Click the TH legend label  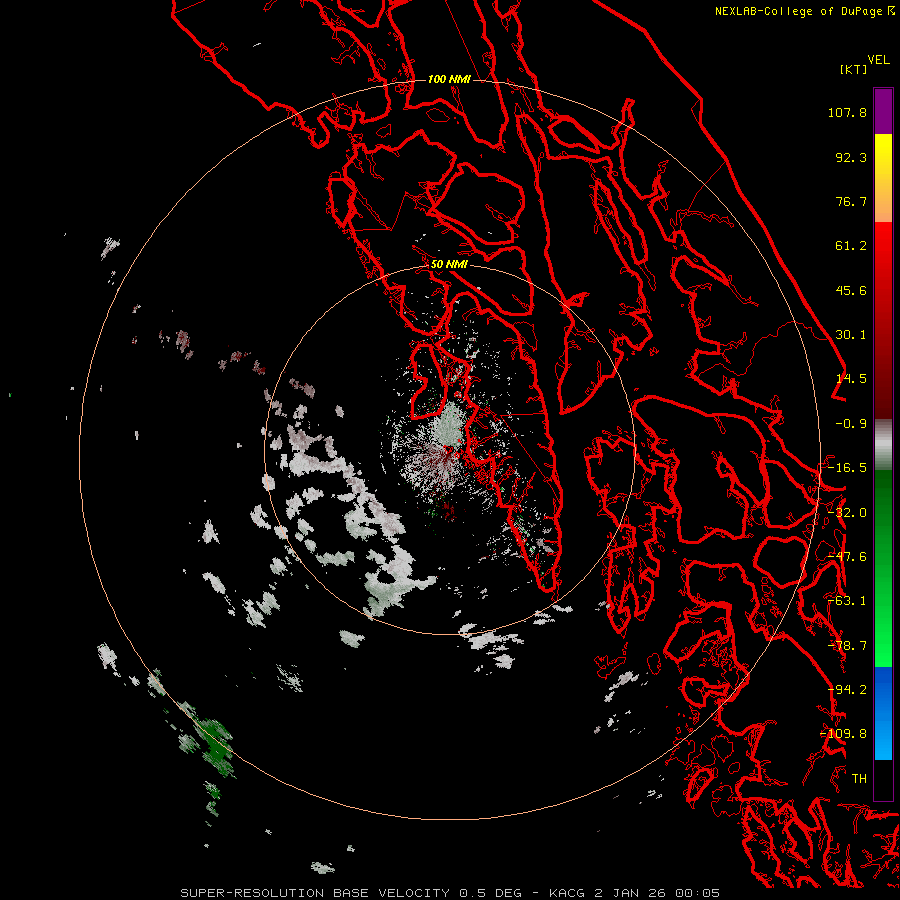click(859, 779)
